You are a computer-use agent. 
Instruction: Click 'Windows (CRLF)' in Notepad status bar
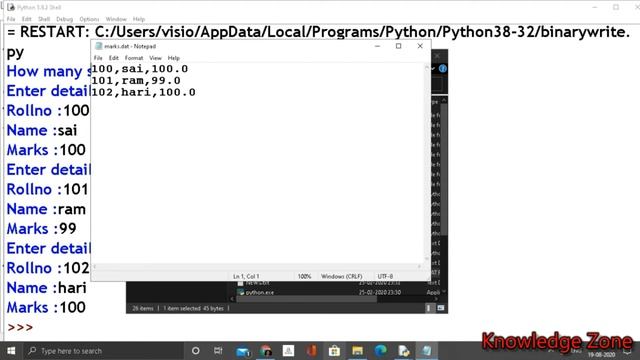coord(342,276)
